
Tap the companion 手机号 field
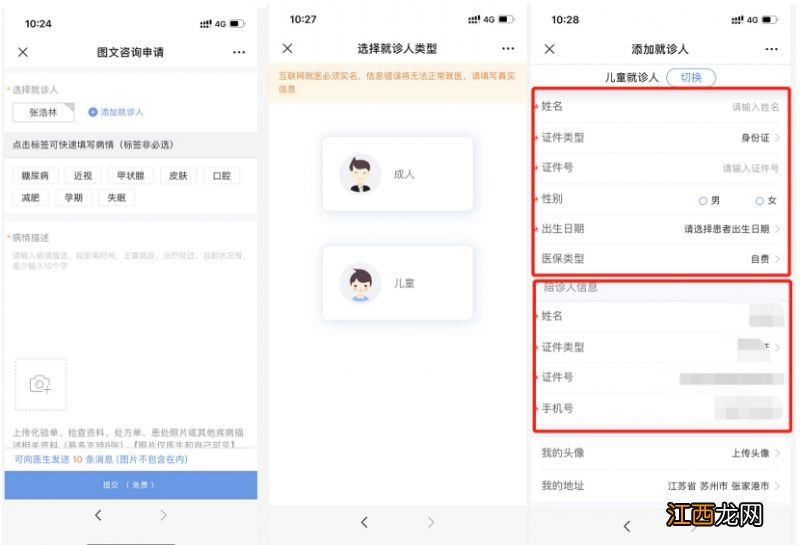tap(661, 408)
